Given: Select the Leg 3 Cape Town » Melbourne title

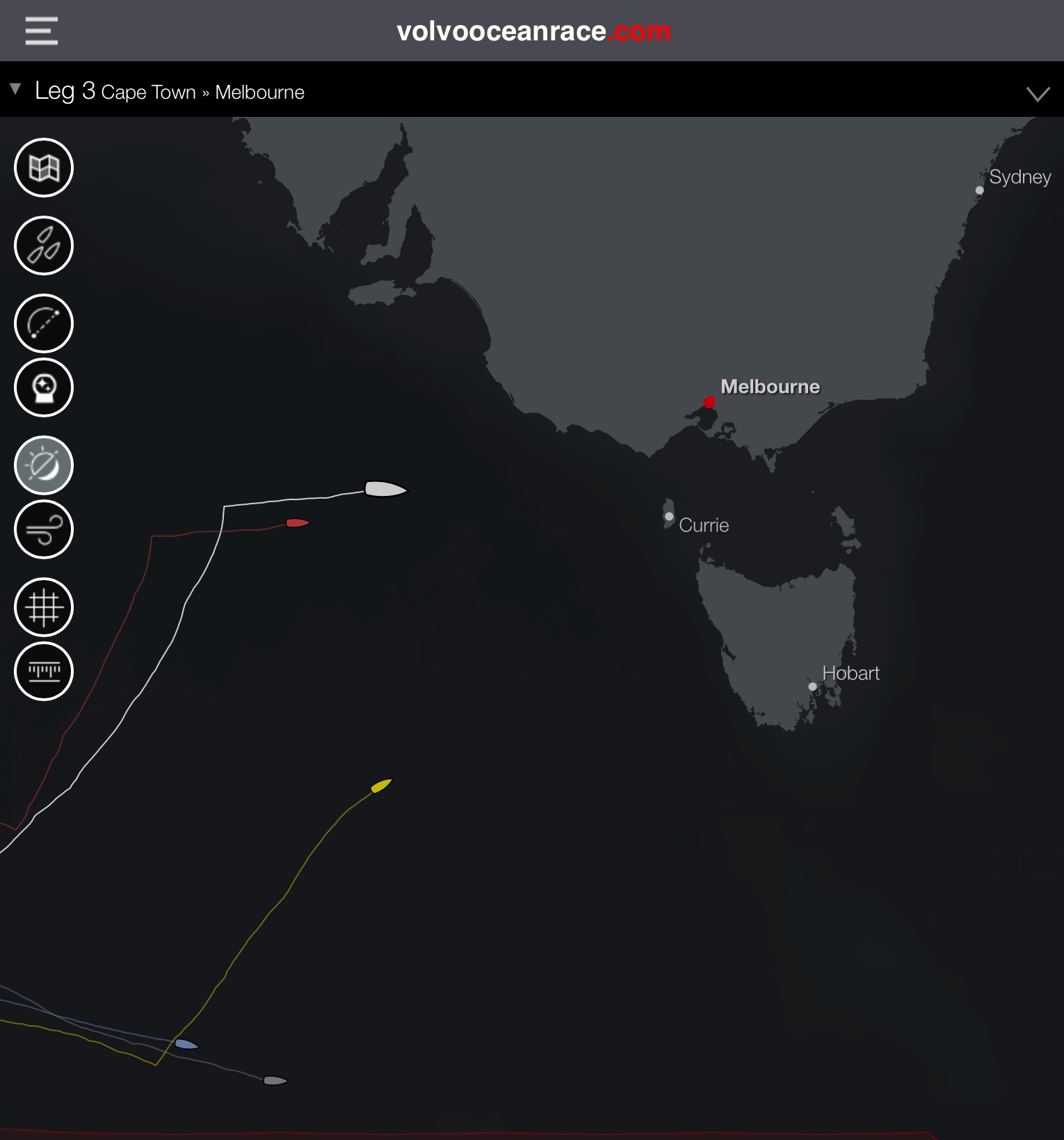Looking at the screenshot, I should click(170, 91).
